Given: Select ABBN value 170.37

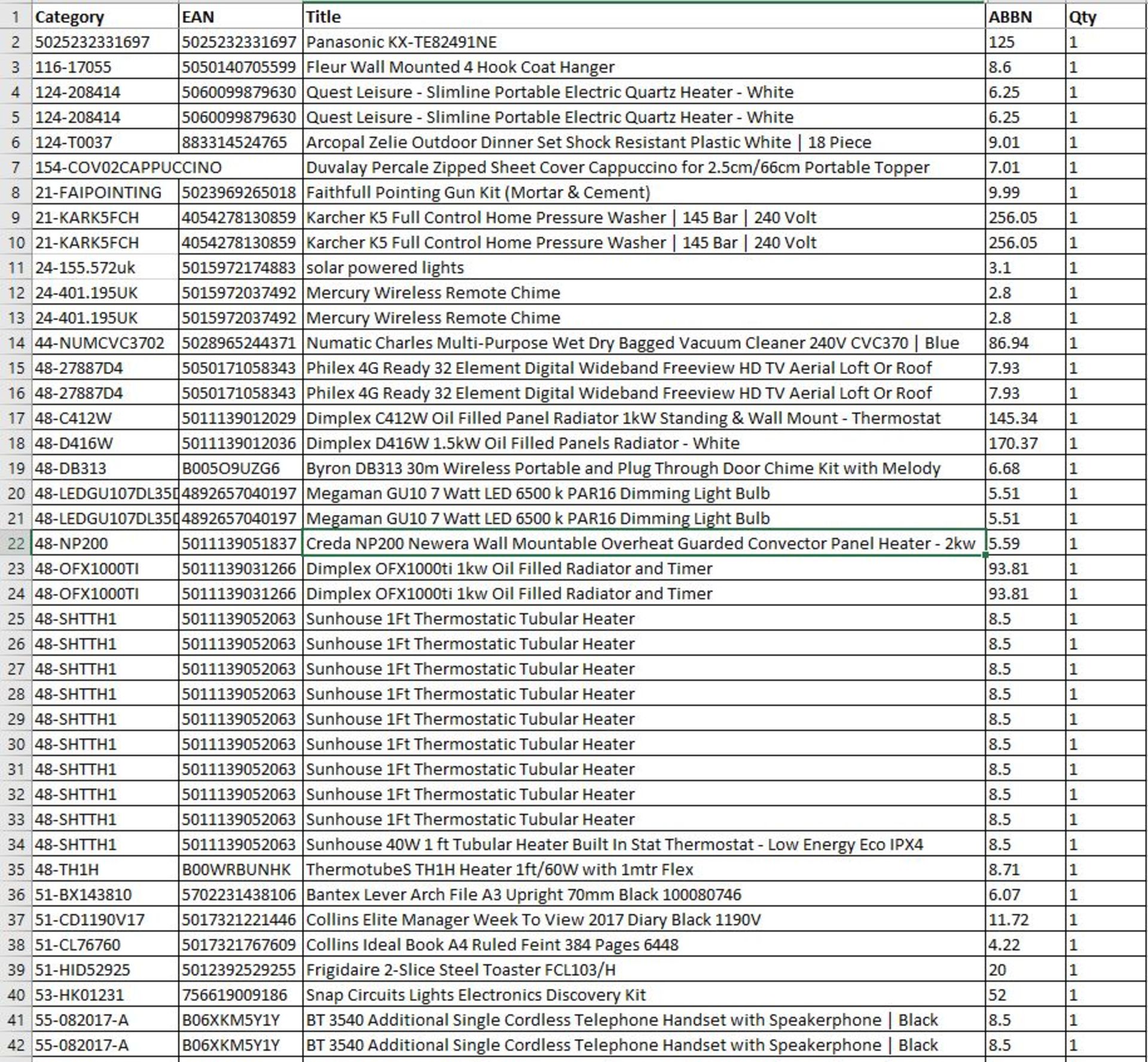Looking at the screenshot, I should click(1025, 443).
